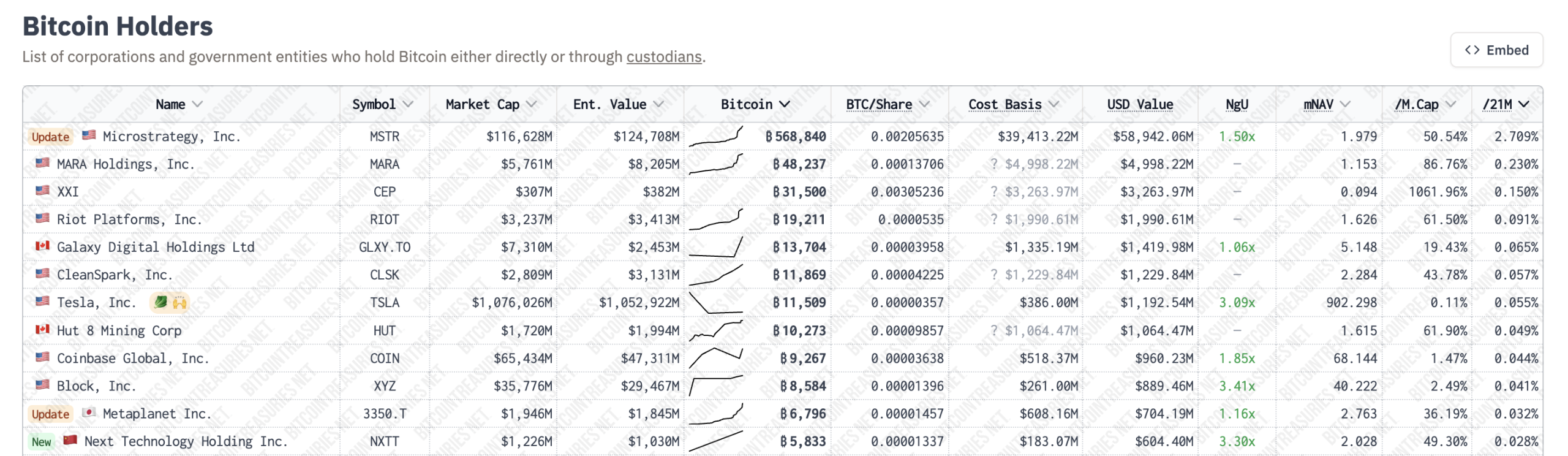Select Microstrategy's ₿568,840 bitcoin value
The image size is (1568, 456).
(x=796, y=137)
